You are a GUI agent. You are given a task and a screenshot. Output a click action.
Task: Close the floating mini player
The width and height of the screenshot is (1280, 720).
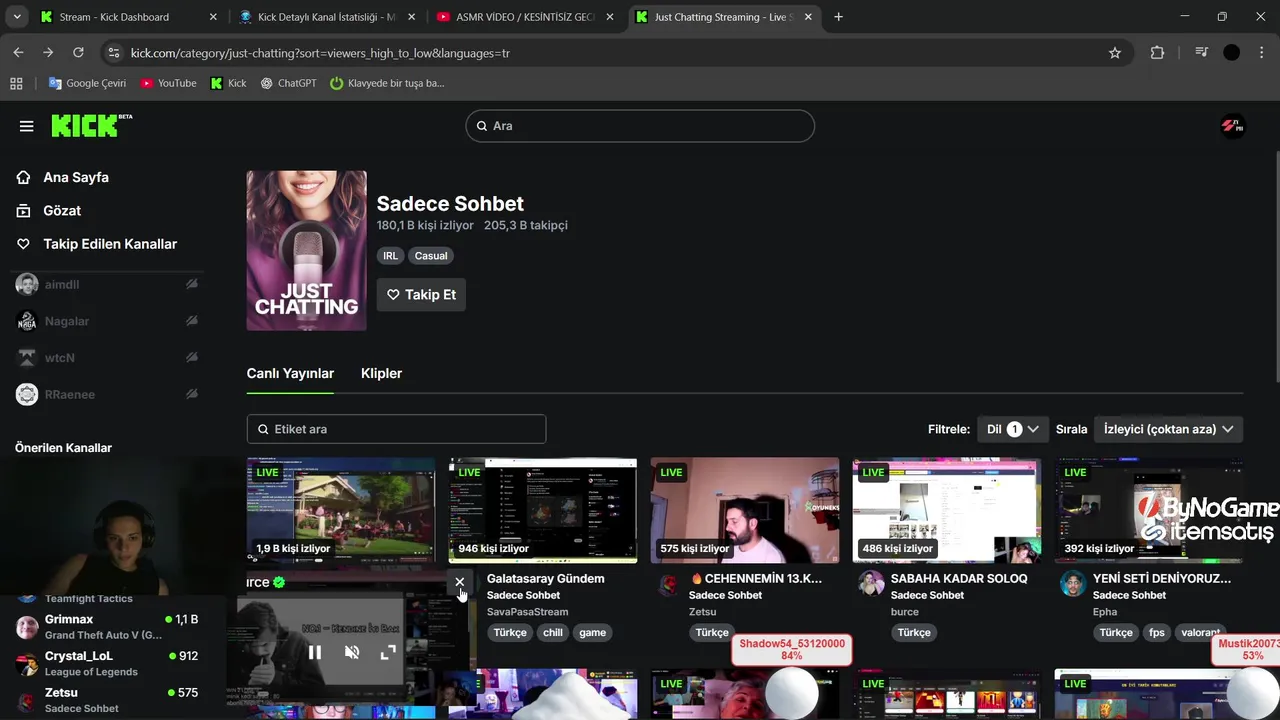pos(459,582)
